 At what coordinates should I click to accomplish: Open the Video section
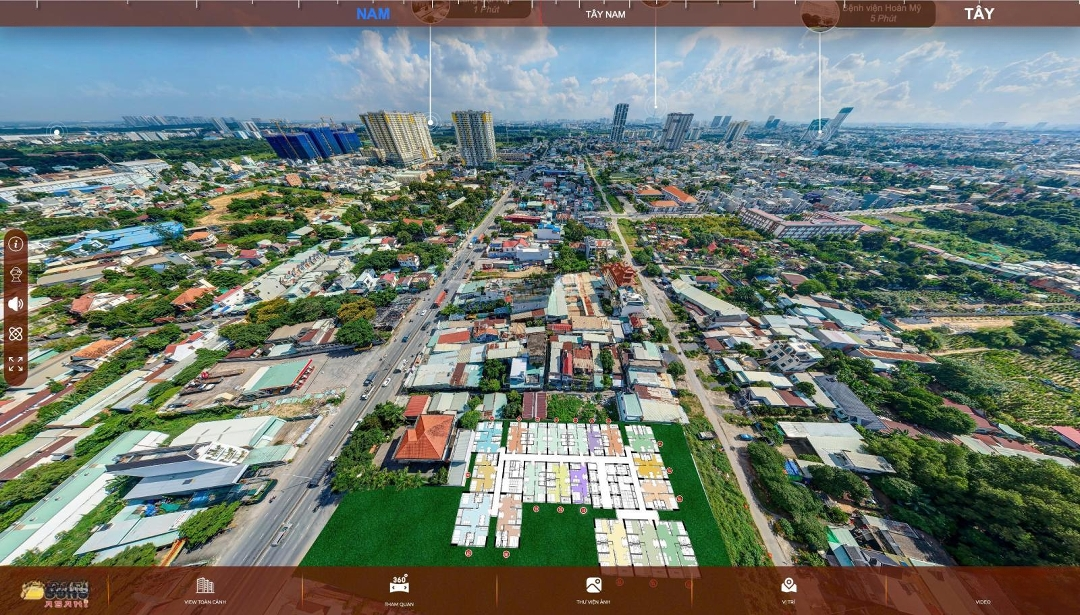pos(982,601)
